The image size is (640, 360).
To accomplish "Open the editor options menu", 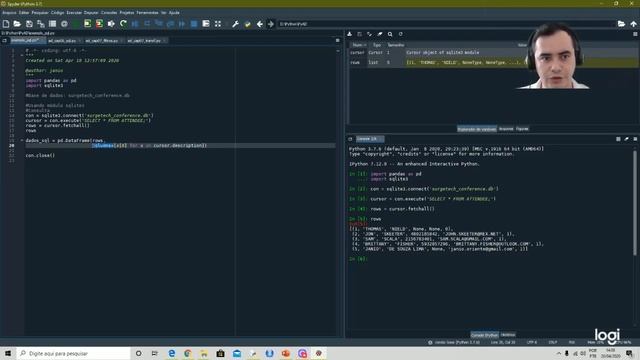I will [338, 40].
